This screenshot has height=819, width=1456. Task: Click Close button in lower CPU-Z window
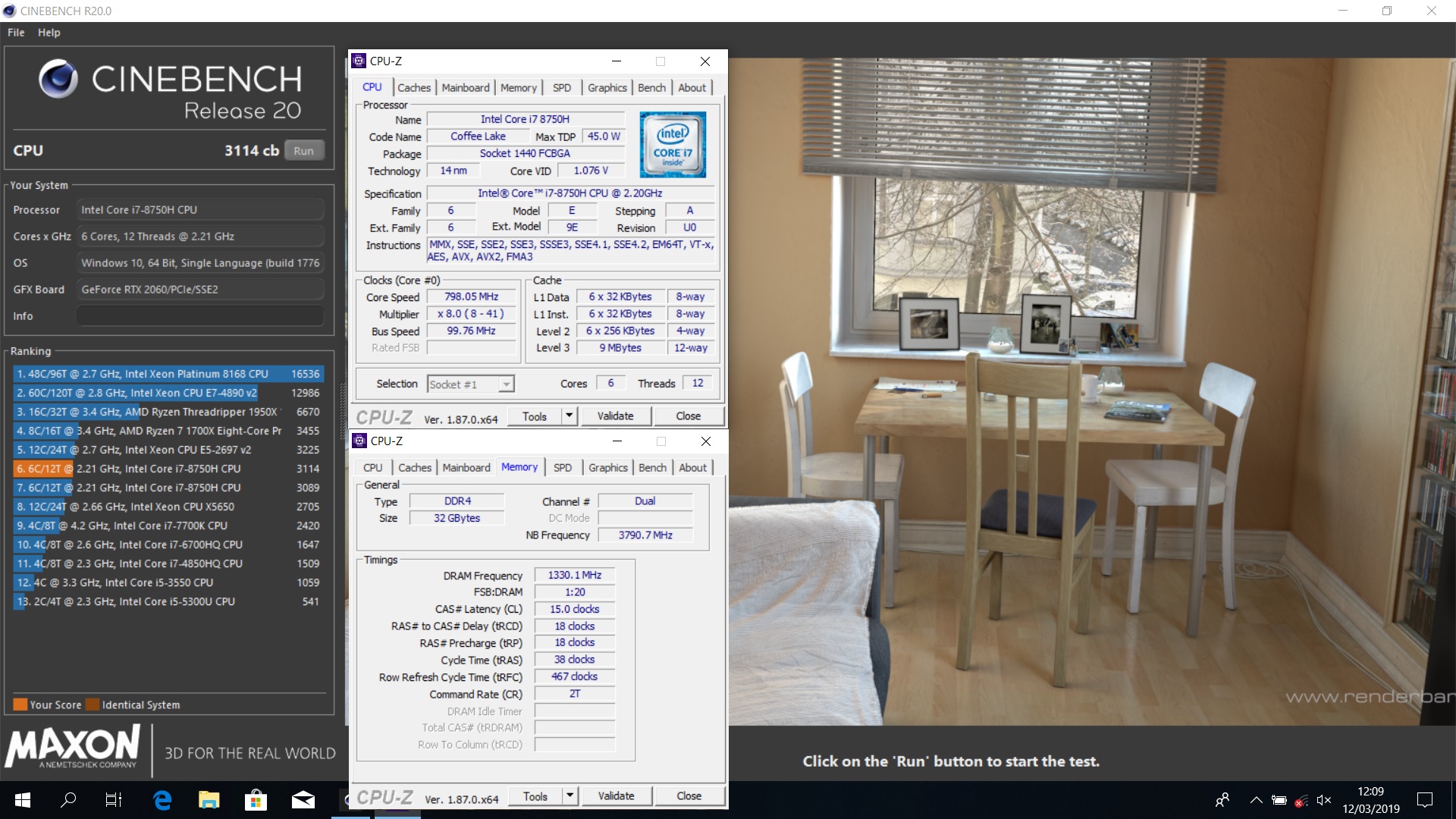pos(689,796)
